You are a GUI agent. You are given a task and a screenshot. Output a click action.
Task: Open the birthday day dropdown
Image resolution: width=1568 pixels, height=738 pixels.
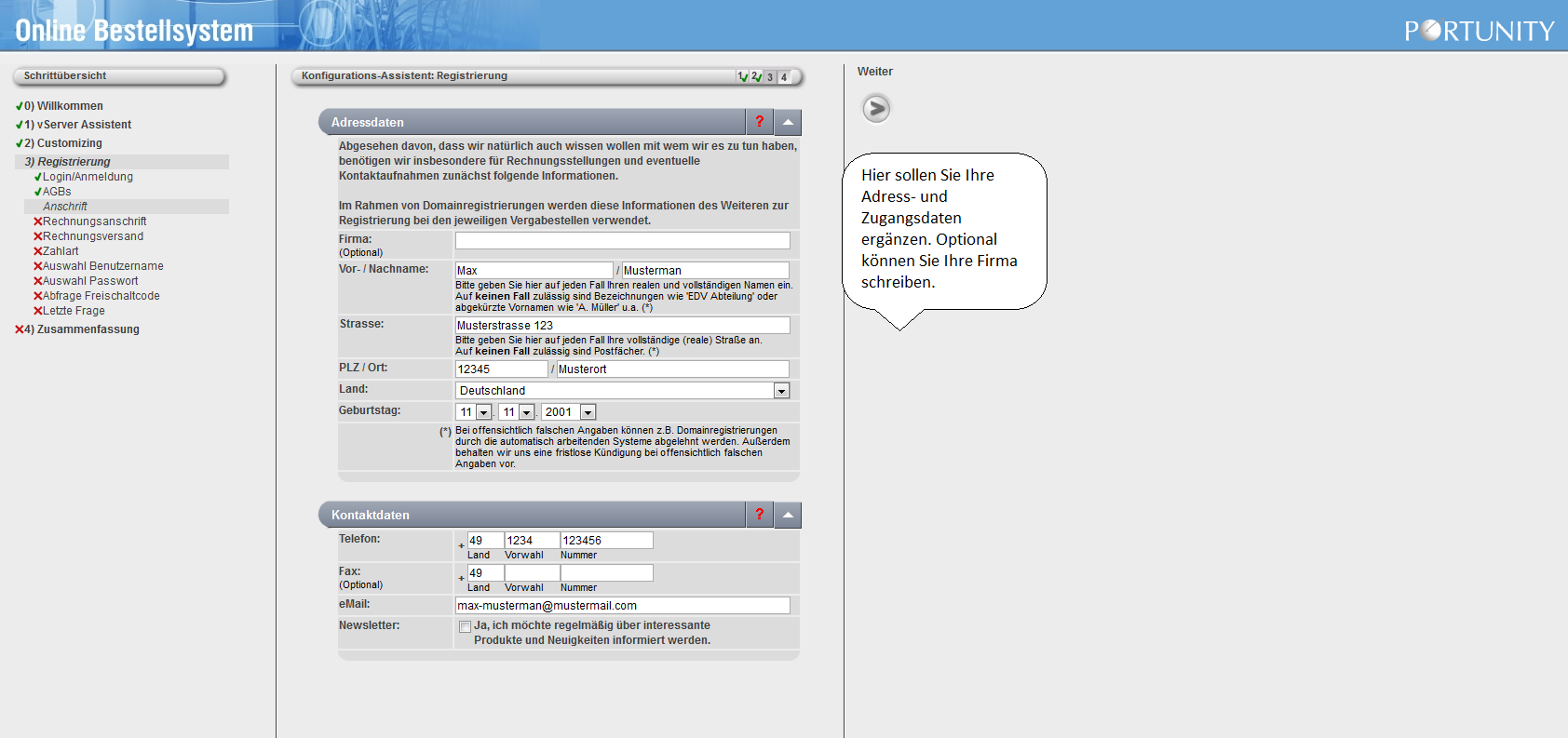pos(483,412)
